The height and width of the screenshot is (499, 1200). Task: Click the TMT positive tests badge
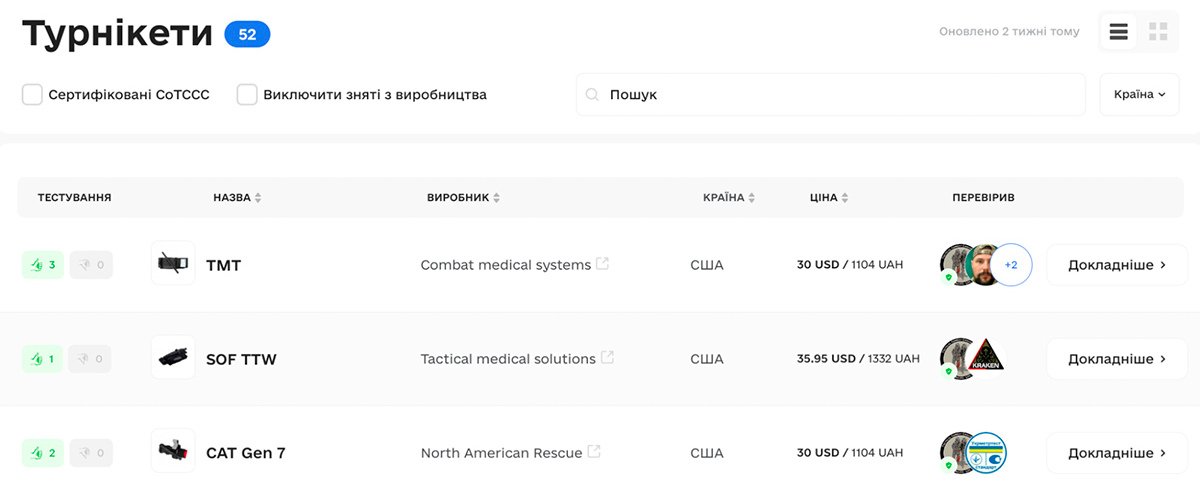[x=43, y=265]
